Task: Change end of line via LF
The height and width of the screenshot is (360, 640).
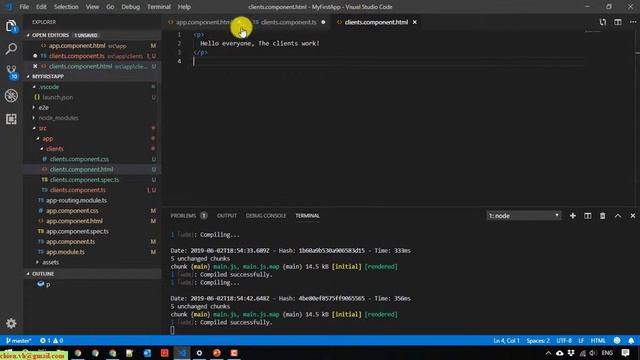Action: [x=581, y=340]
